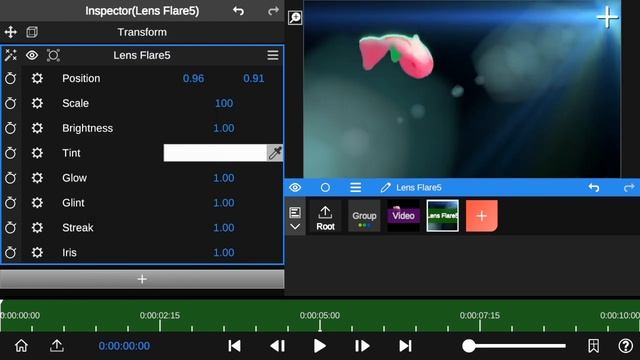Redo in the blue layer bar
Screen dimensions: 640x360
629,187
